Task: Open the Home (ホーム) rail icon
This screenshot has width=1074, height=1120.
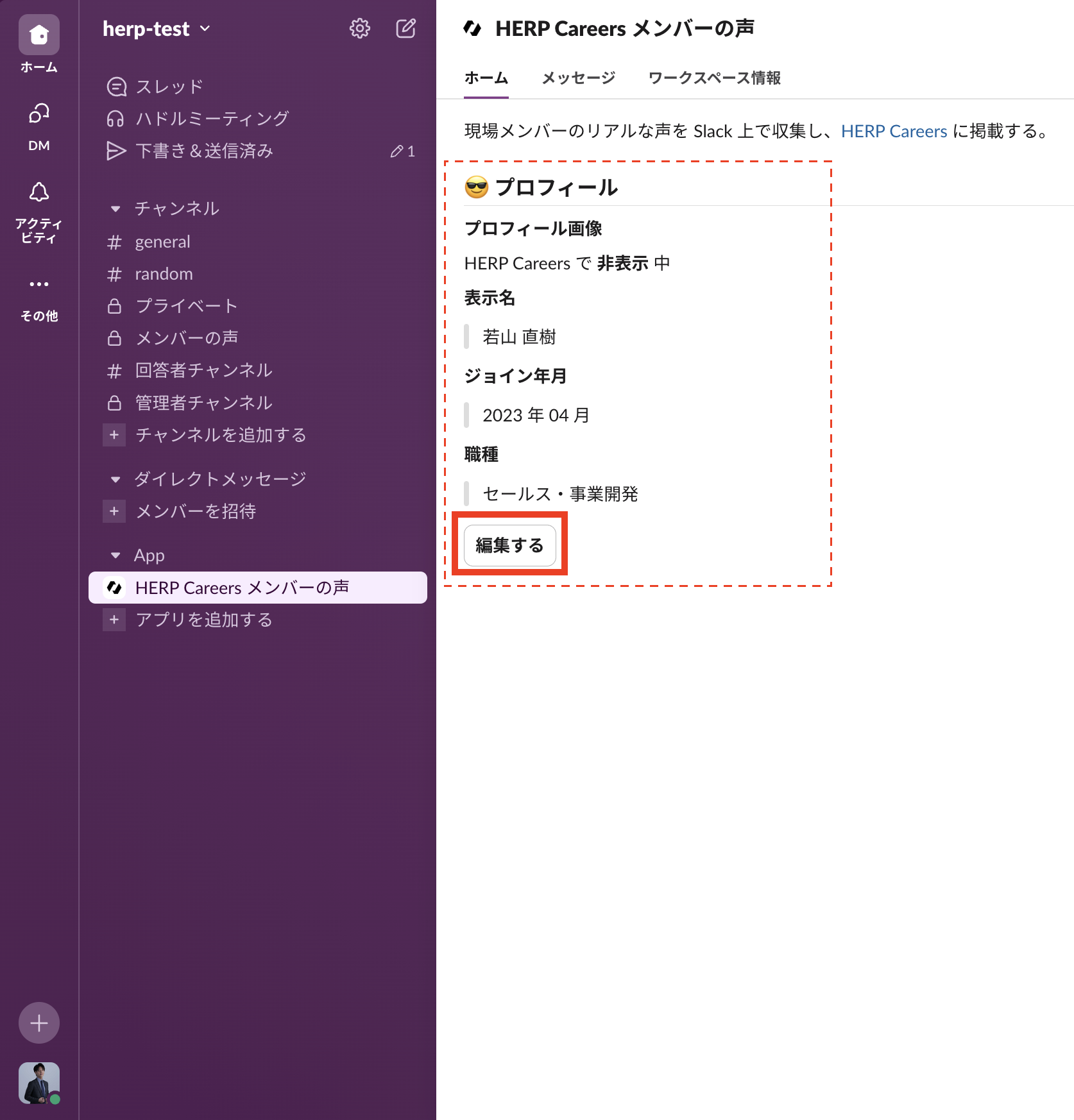Action: (x=39, y=35)
